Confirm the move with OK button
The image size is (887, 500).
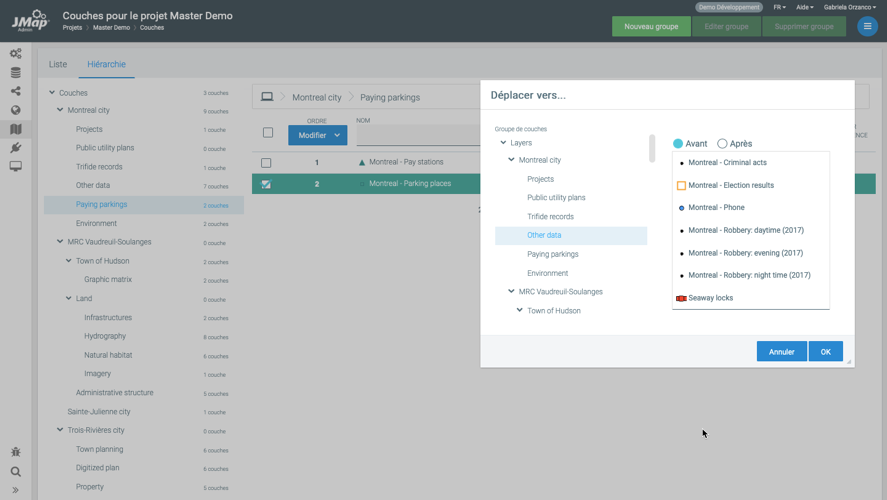[825, 352]
